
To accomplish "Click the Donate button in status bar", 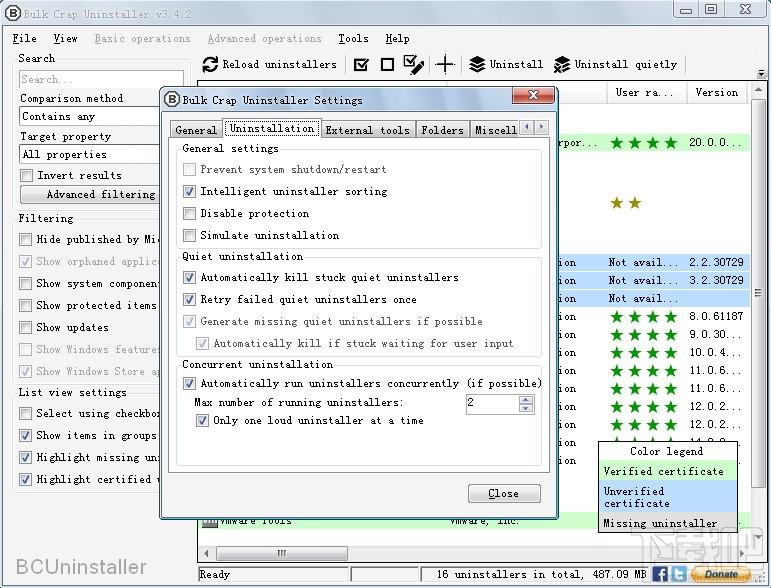I will tap(721, 574).
